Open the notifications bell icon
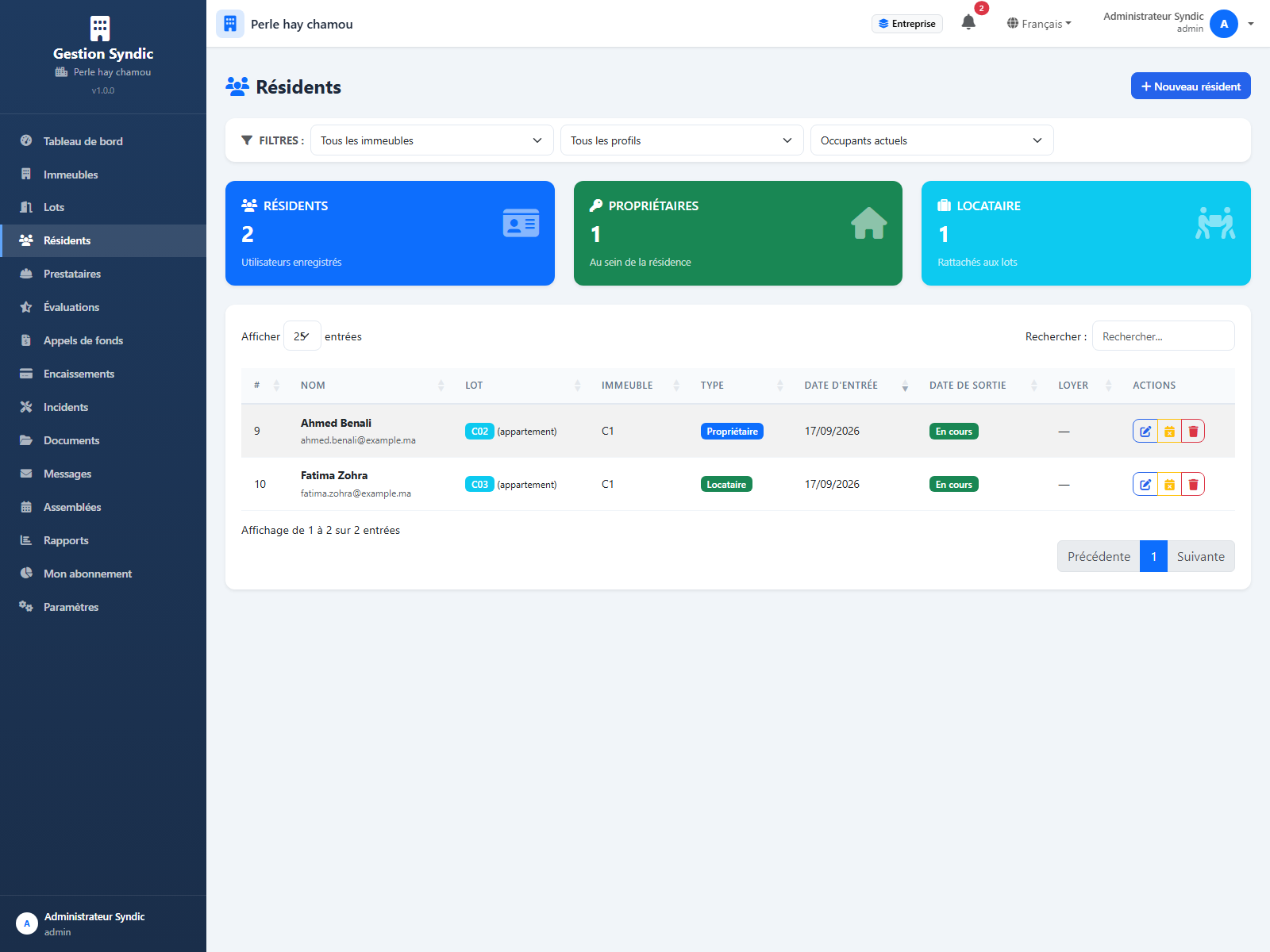1270x952 pixels. (x=968, y=22)
